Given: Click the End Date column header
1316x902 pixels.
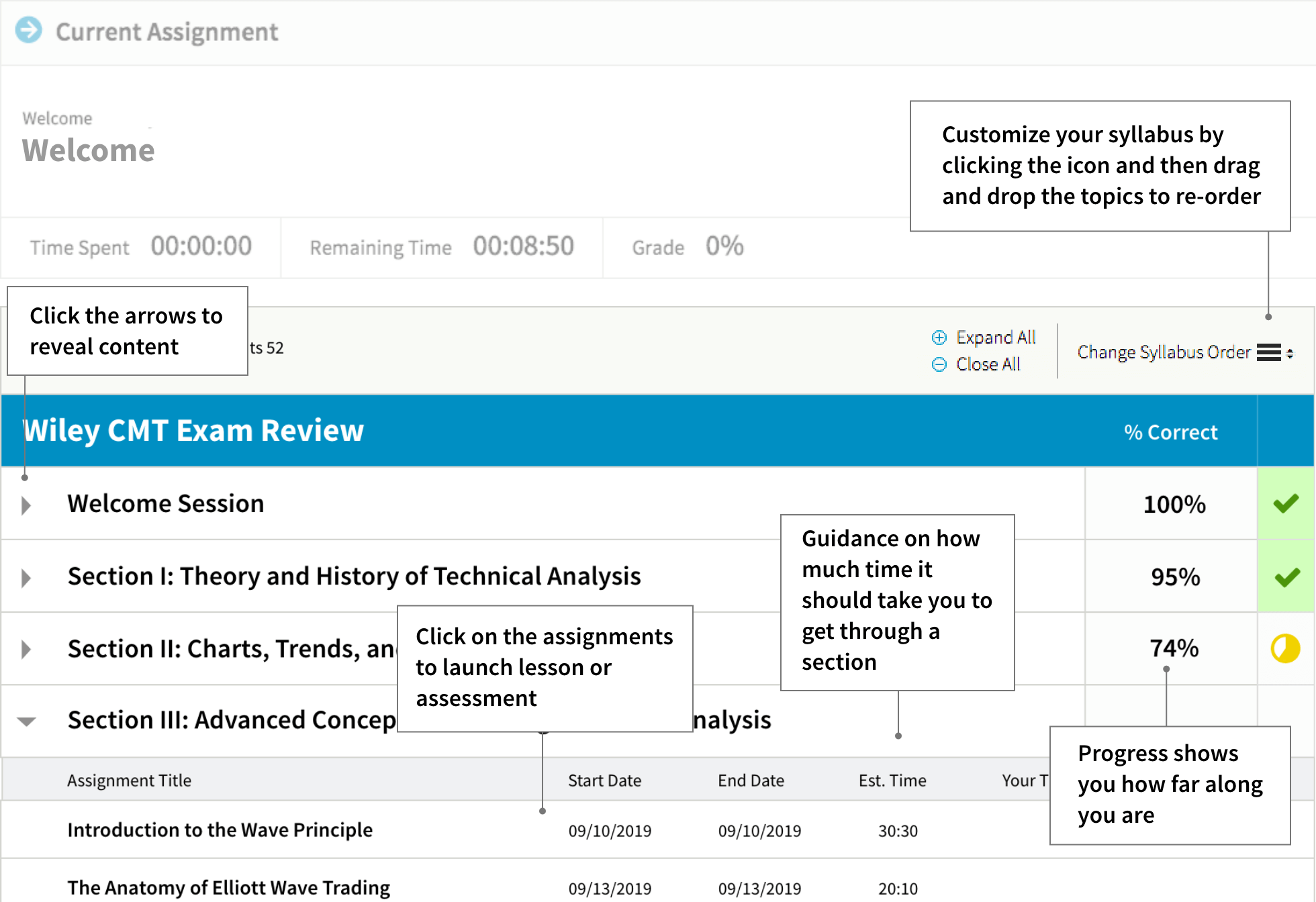Looking at the screenshot, I should point(751,781).
